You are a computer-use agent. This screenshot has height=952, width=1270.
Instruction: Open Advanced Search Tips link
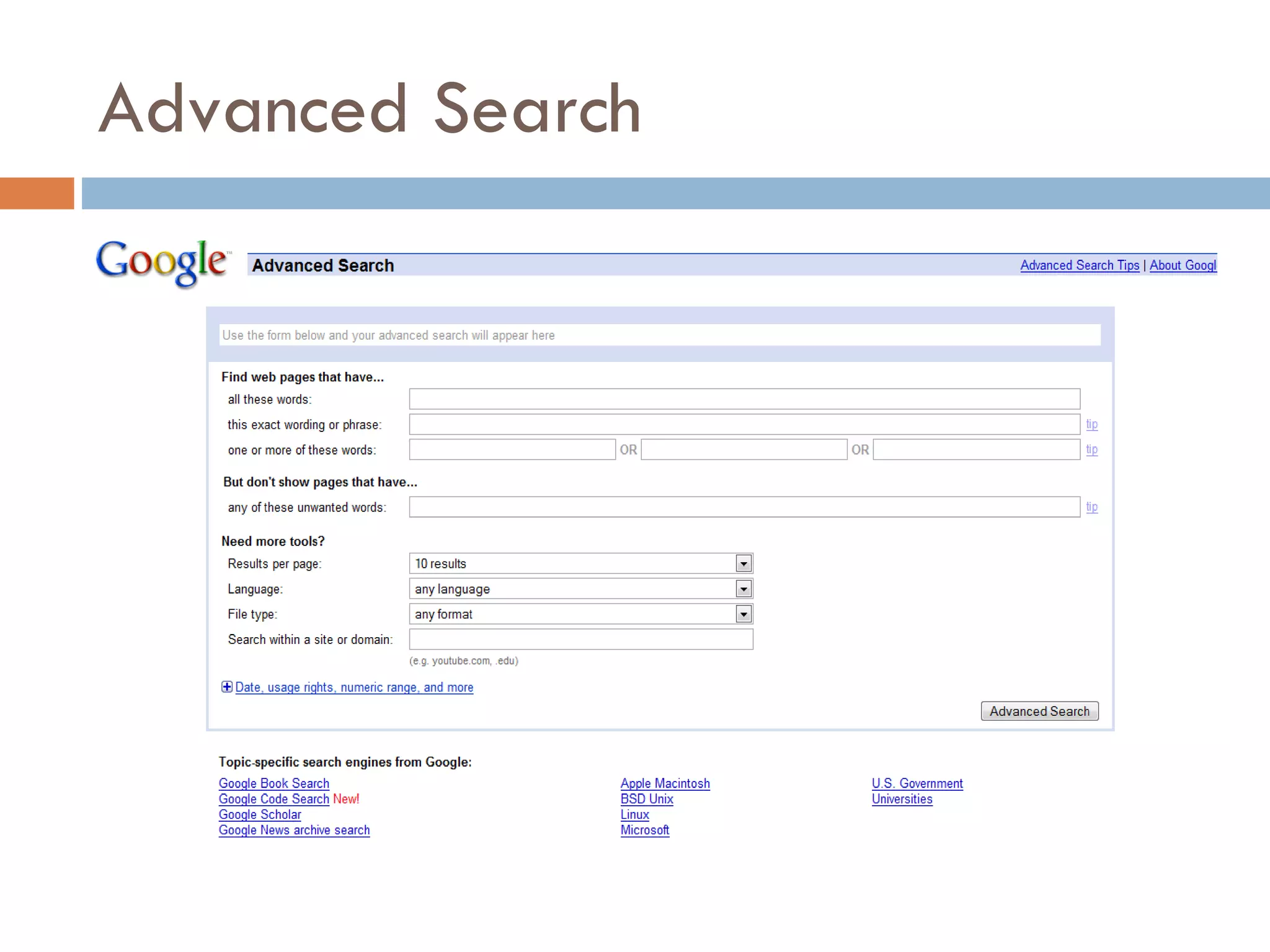[x=1080, y=265]
